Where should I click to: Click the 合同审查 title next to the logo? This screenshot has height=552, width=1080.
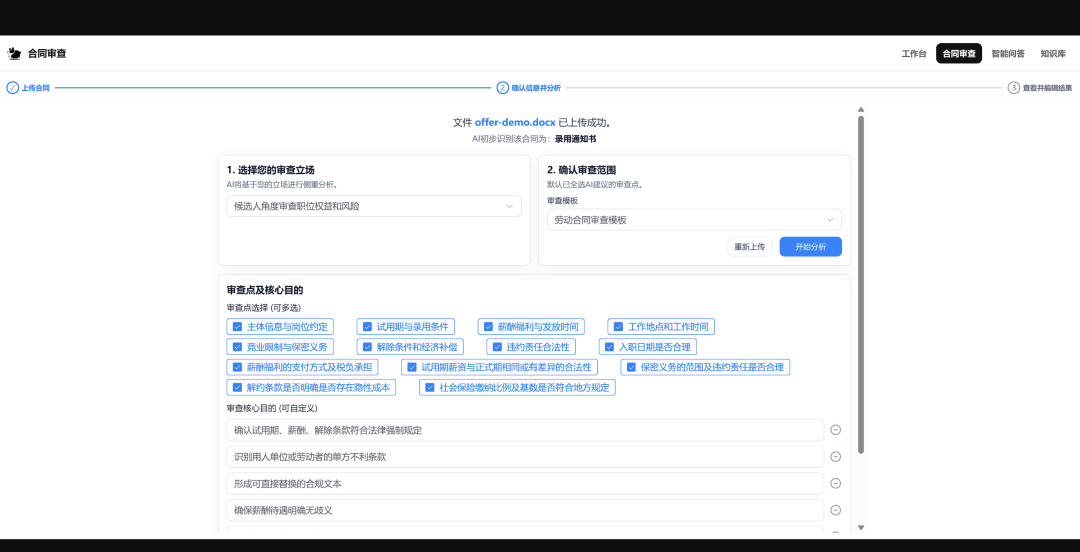48,53
